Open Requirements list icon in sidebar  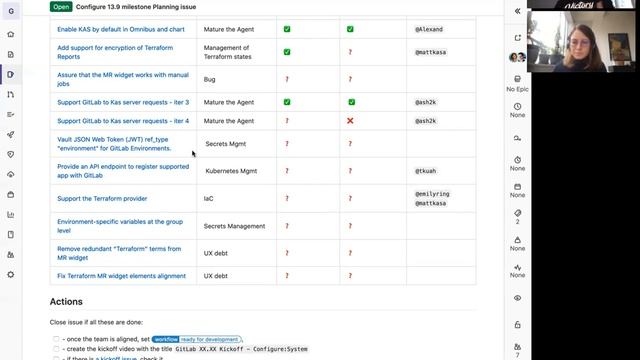pos(11,114)
